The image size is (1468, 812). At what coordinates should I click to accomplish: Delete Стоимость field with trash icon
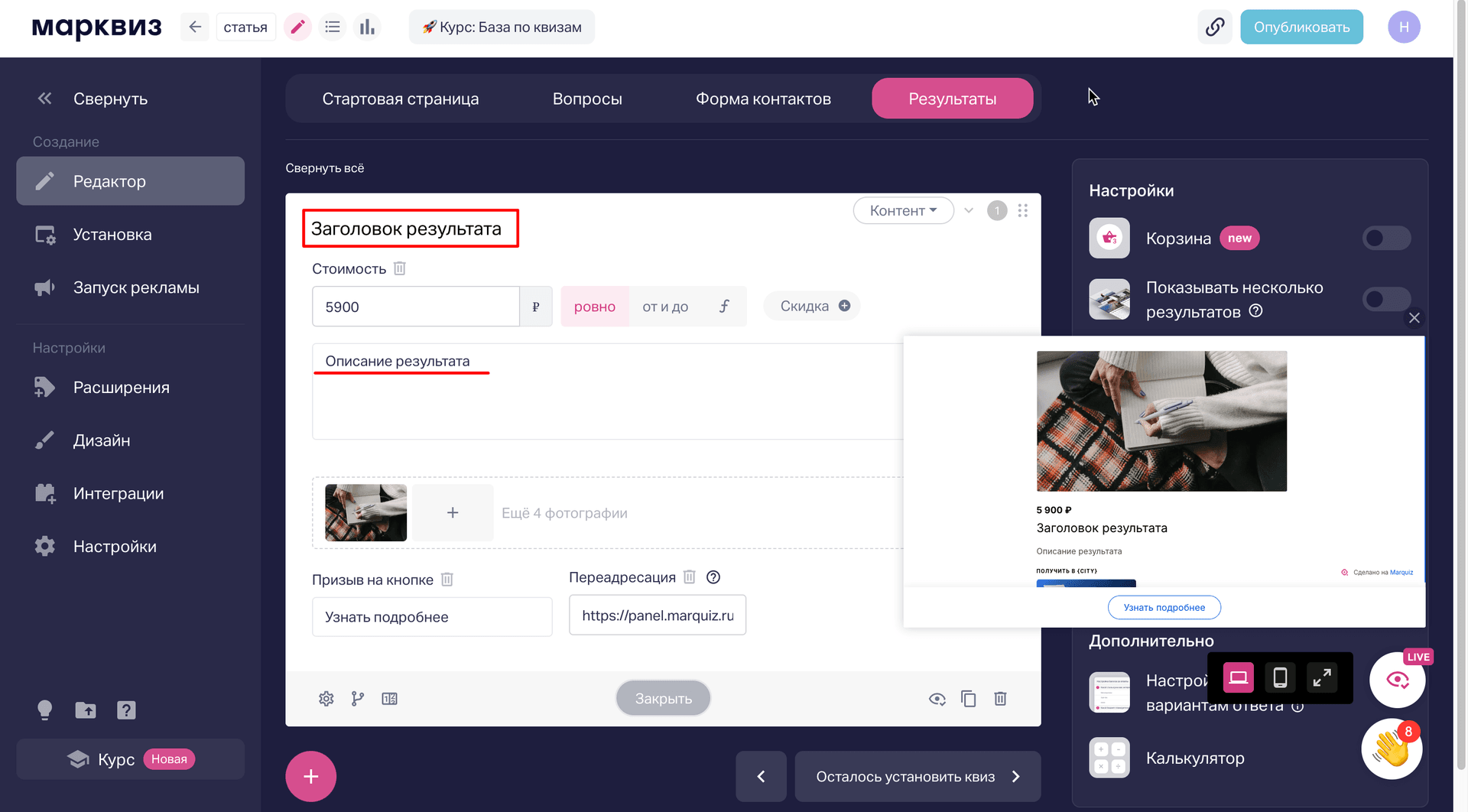pyautogui.click(x=400, y=268)
